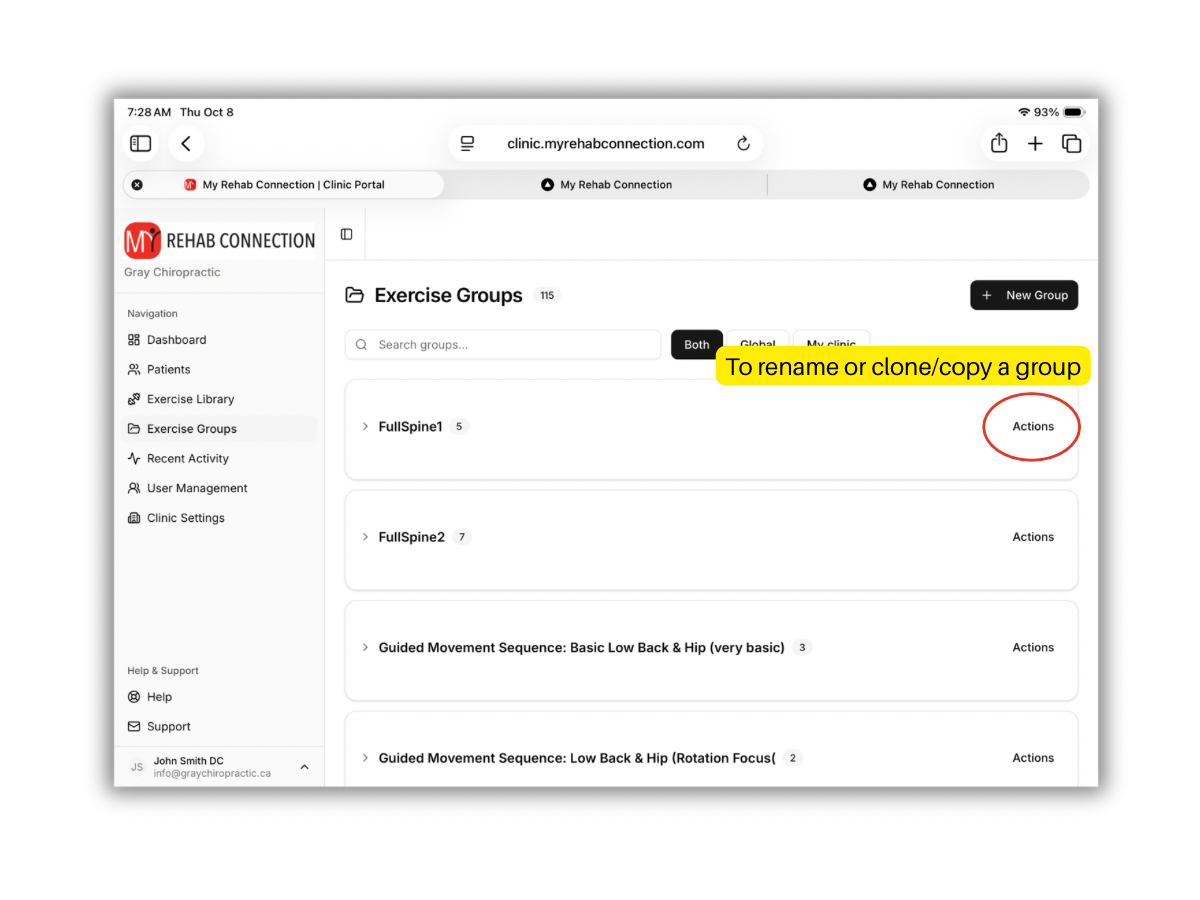This screenshot has width=1200, height=900.
Task: Select the Global filter
Action: [758, 344]
